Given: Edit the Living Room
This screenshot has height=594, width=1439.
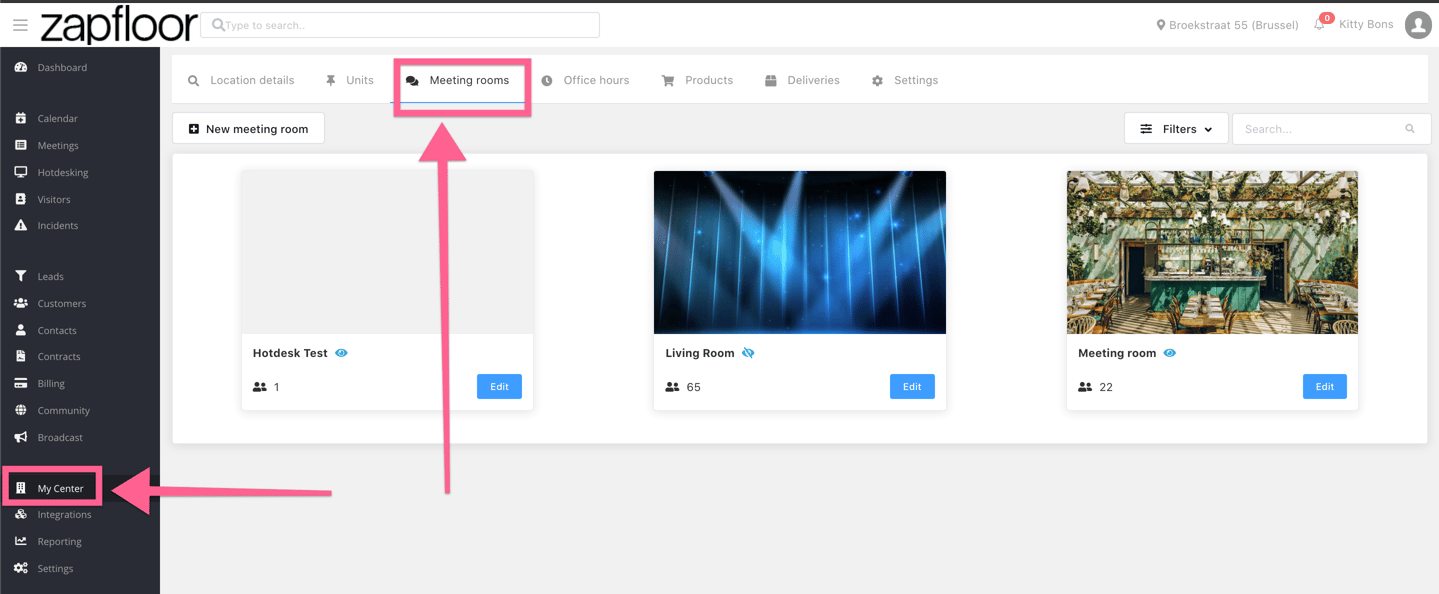Looking at the screenshot, I should (x=912, y=387).
